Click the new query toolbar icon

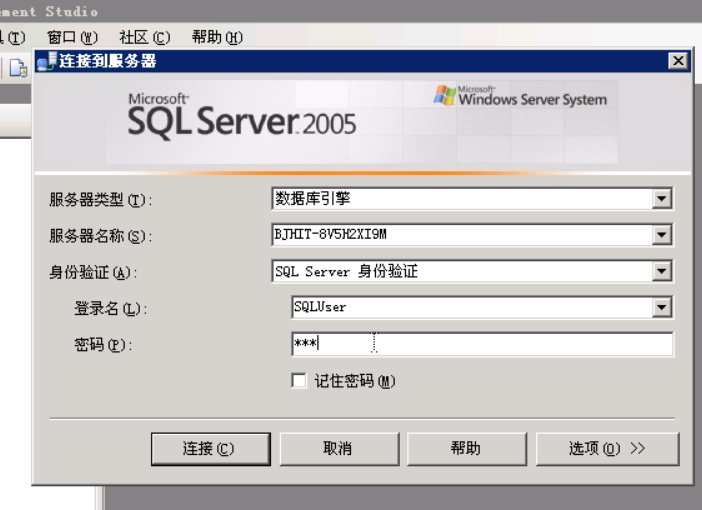(x=18, y=68)
